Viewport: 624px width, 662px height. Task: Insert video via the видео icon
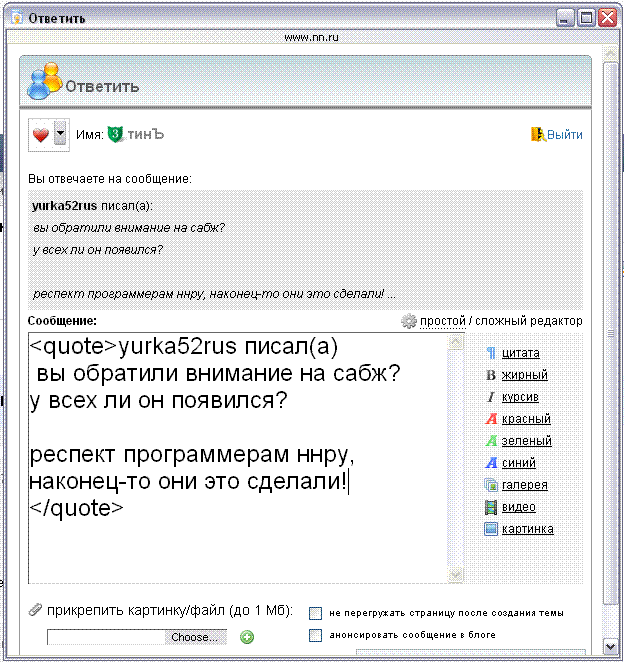(x=490, y=507)
